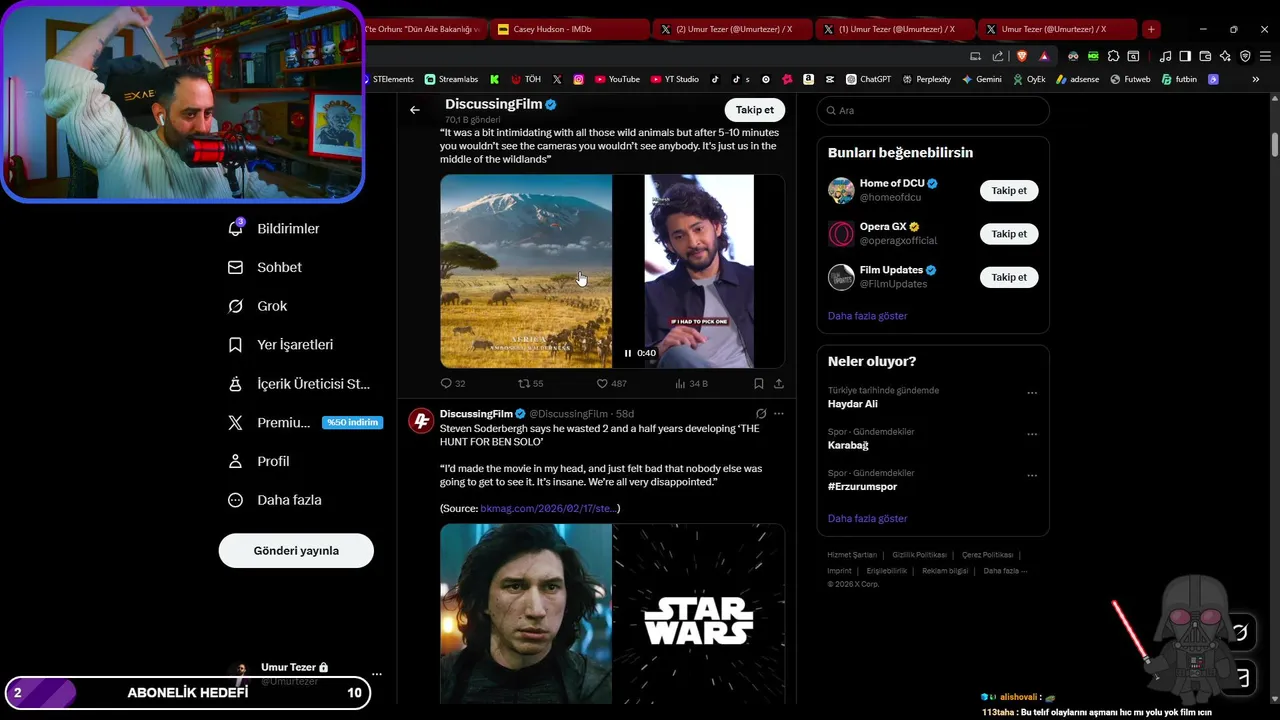Open more options on Soderbergh post
The height and width of the screenshot is (720, 1280).
[779, 413]
